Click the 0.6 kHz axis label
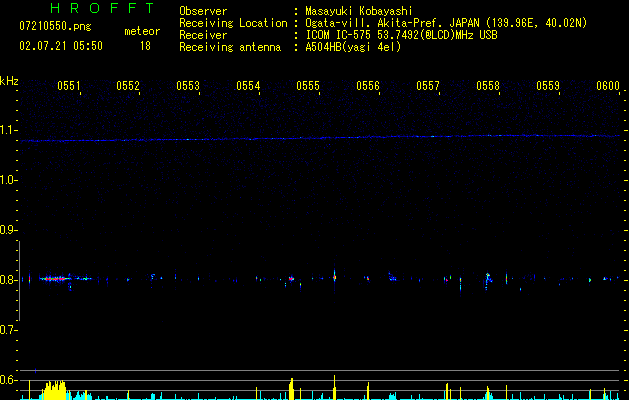The width and height of the screenshot is (629, 400). pos(8,380)
